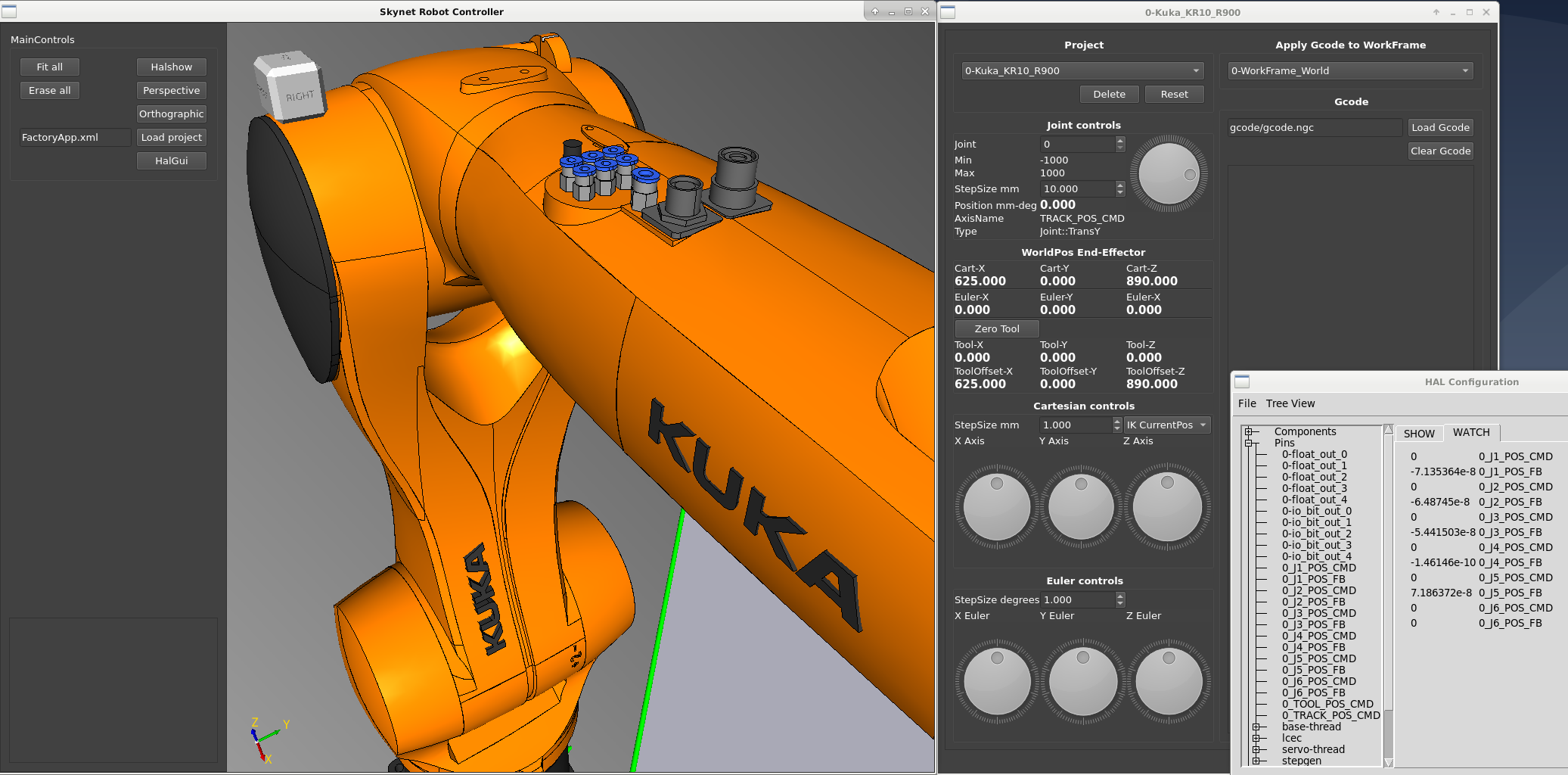Screen dimensions: 1568x775
Task: Switch to Perspective view
Action: click(x=172, y=90)
